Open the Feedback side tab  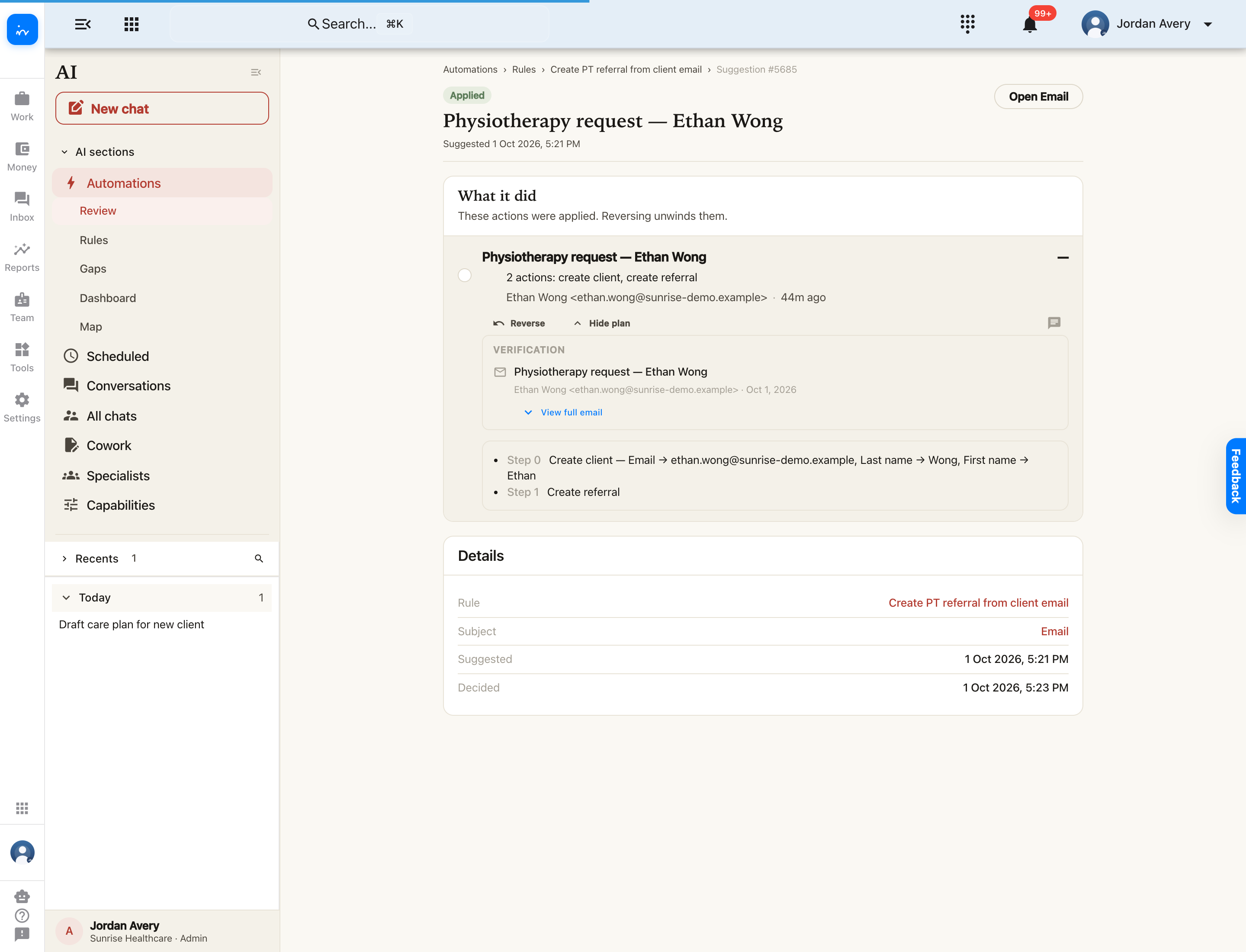pos(1236,476)
